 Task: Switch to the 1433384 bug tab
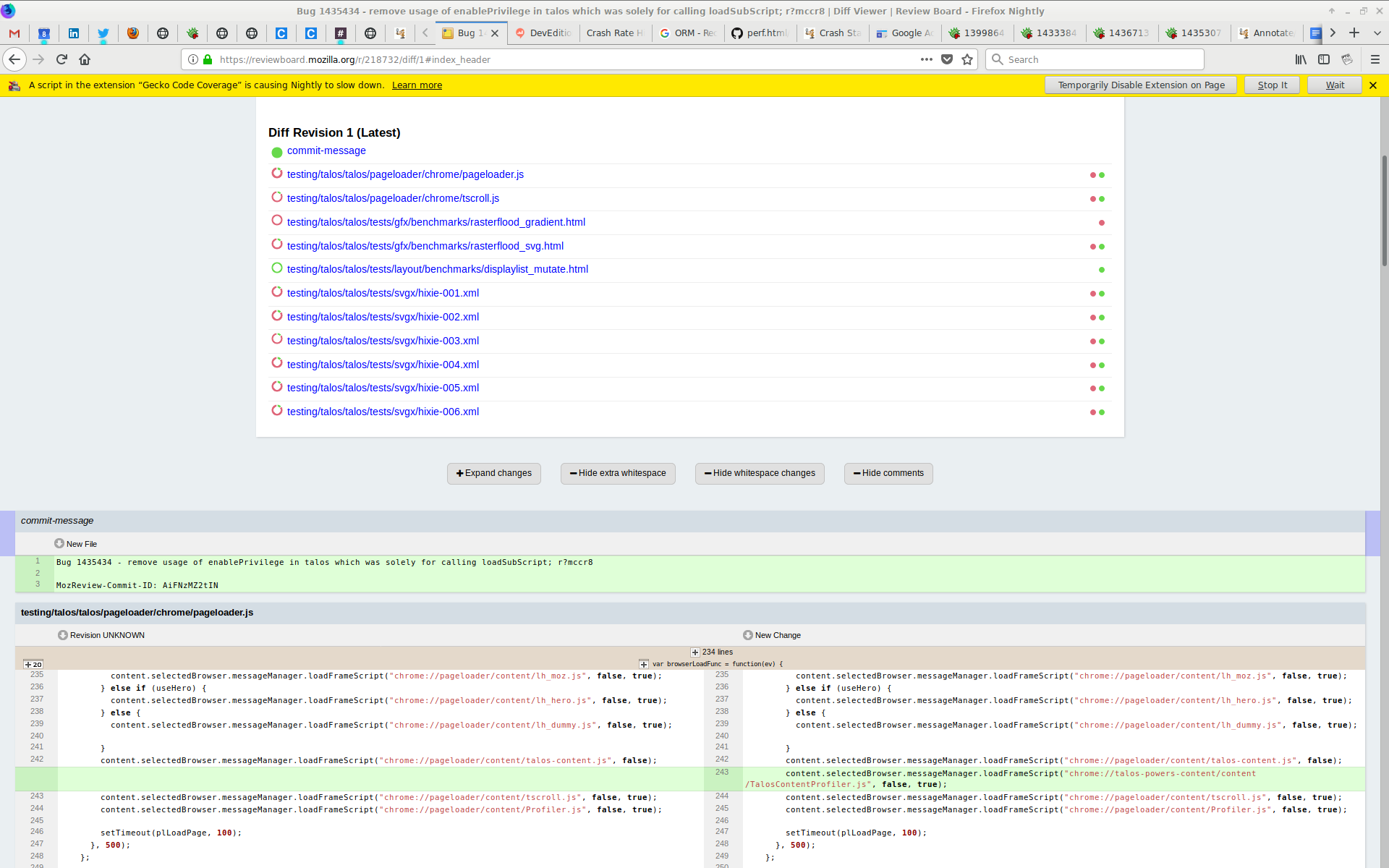point(1049,33)
